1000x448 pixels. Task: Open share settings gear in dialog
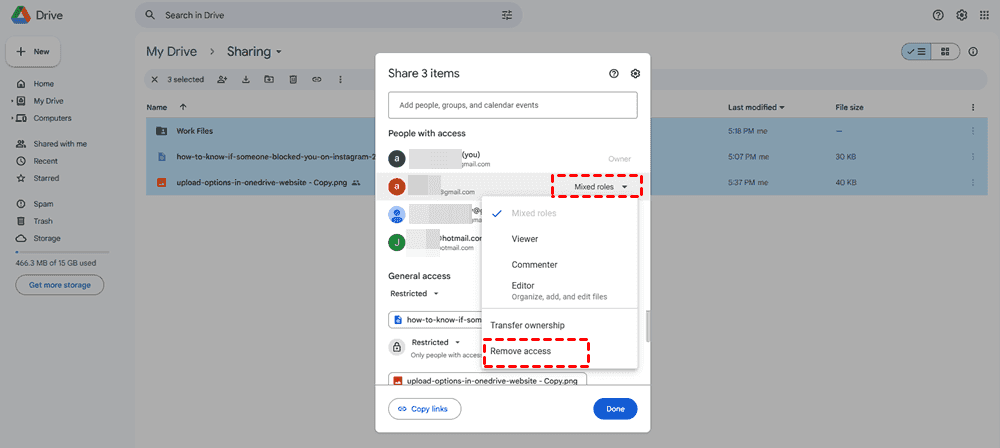[x=635, y=73]
